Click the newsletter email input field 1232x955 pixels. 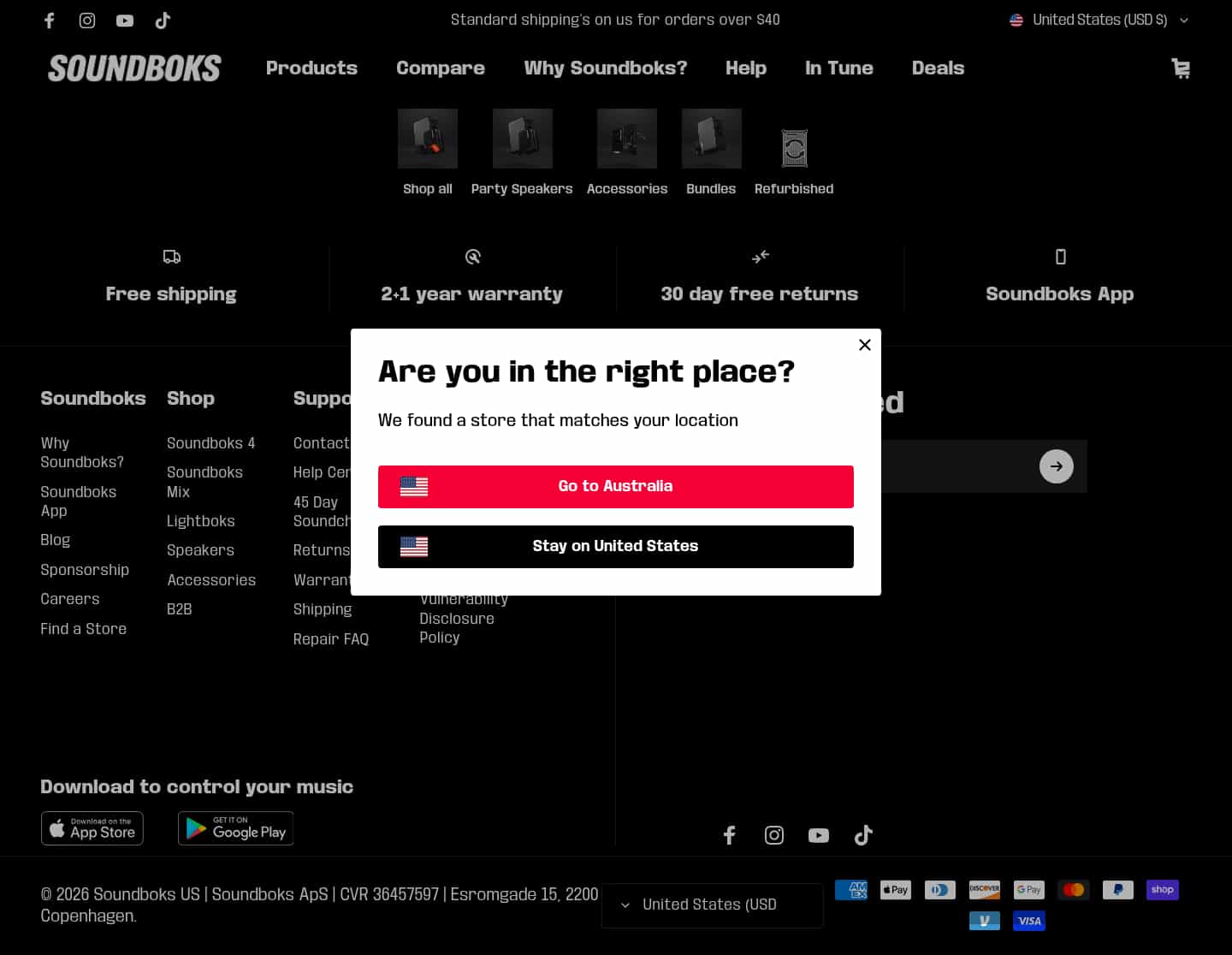957,466
